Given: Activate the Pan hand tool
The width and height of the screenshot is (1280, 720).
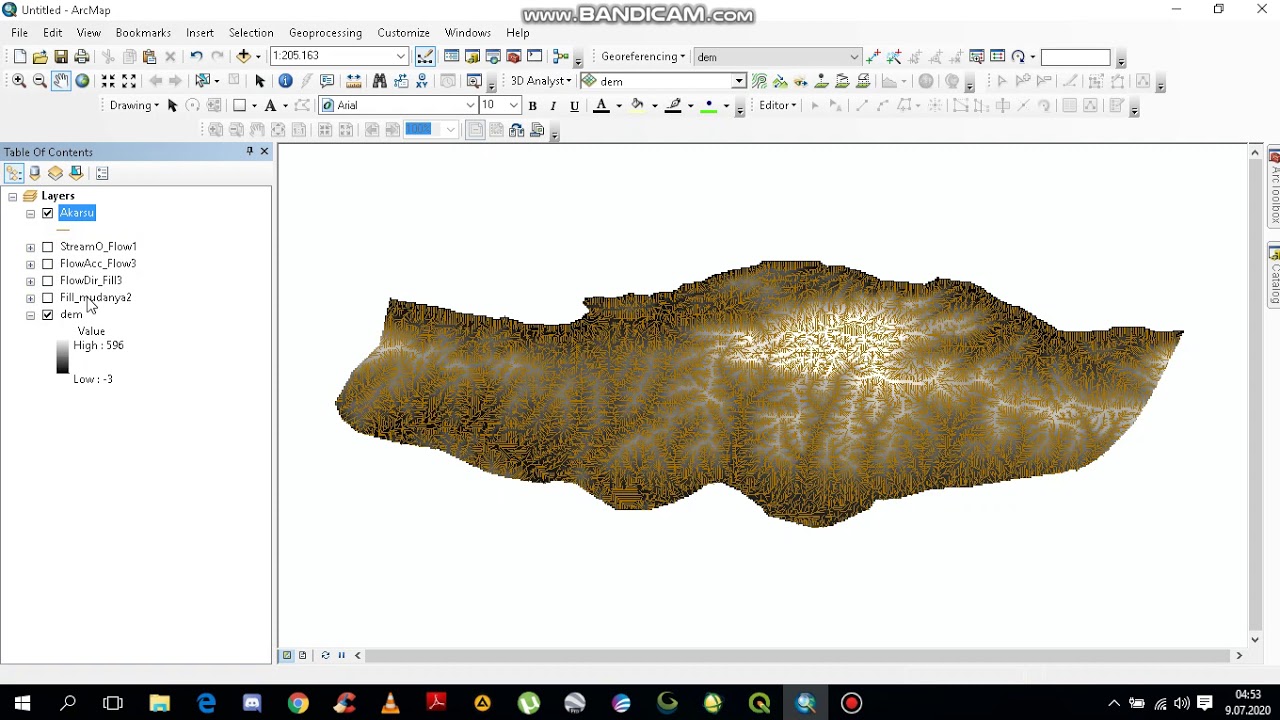Looking at the screenshot, I should pos(61,81).
